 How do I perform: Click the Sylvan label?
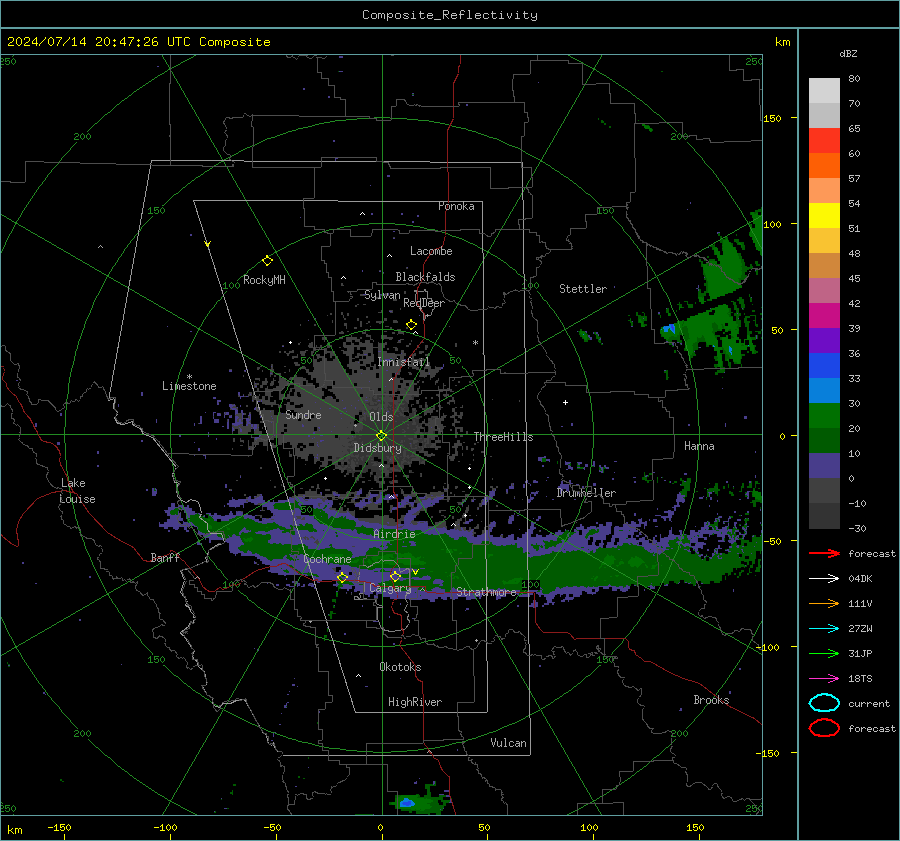[382, 295]
